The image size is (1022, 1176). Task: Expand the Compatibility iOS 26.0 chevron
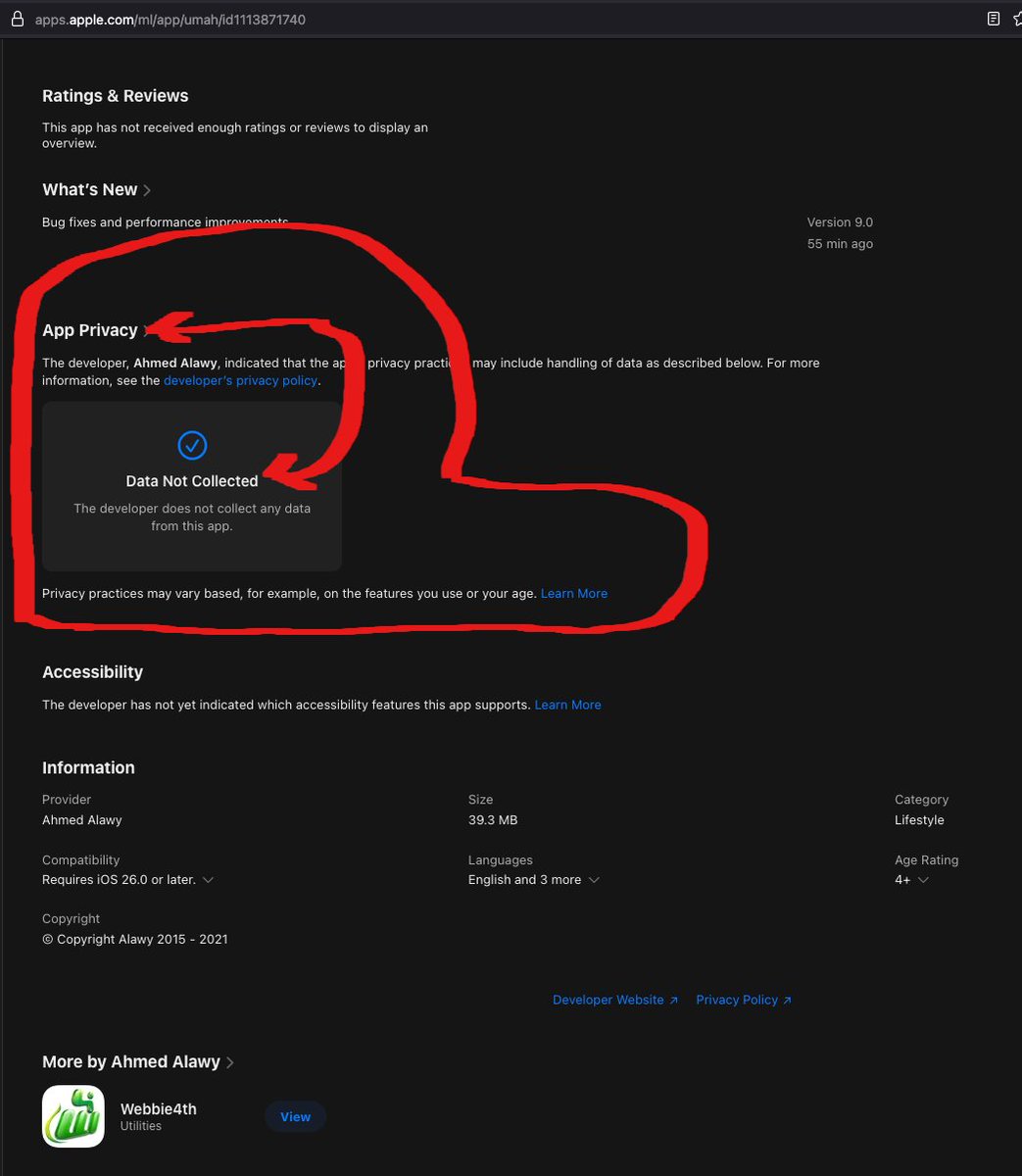[x=207, y=880]
